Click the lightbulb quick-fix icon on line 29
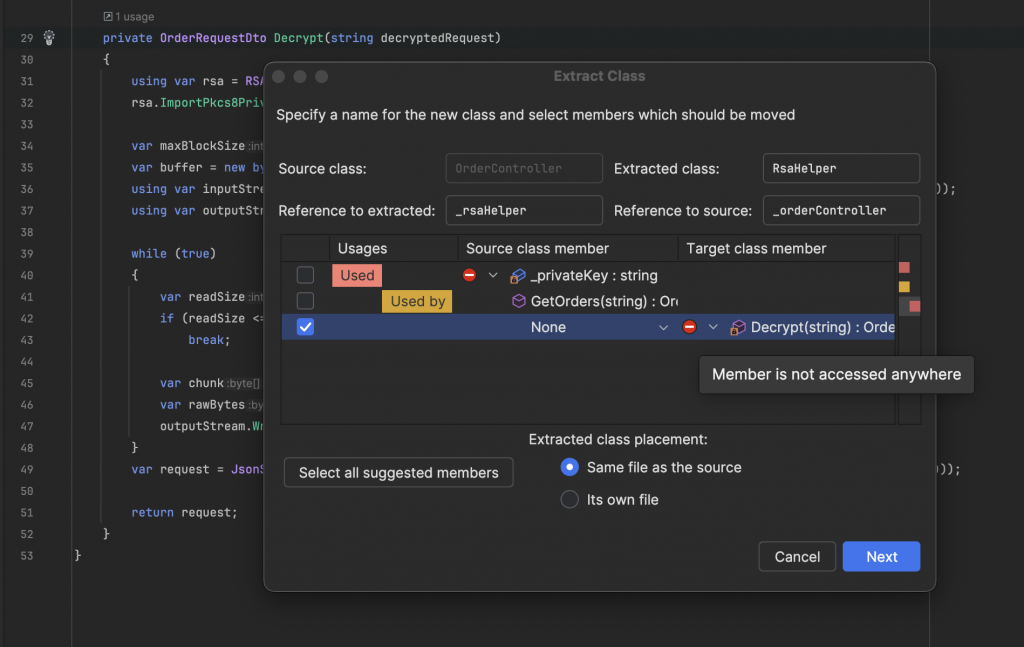Viewport: 1024px width, 647px height. pos(49,38)
